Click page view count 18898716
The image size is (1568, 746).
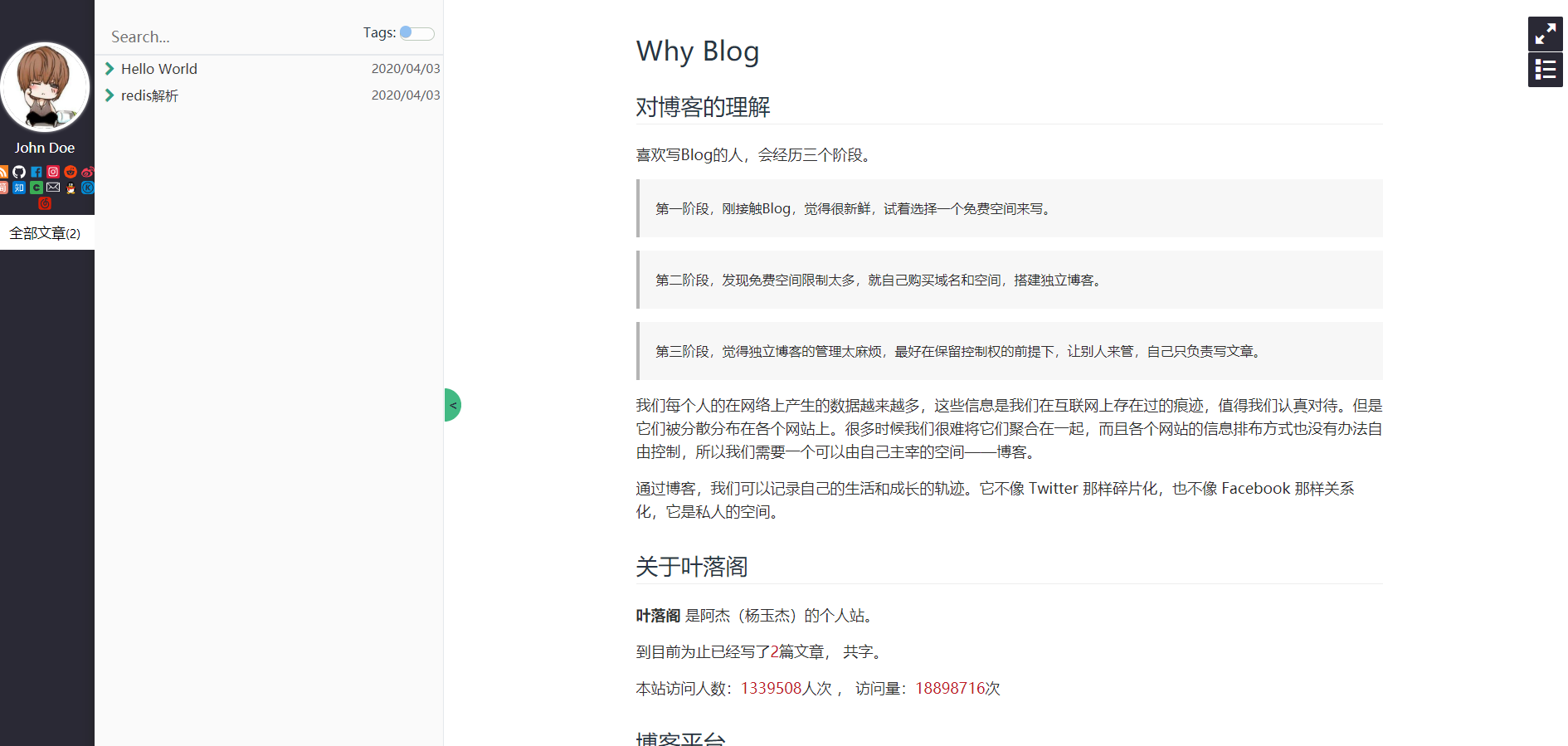[950, 689]
